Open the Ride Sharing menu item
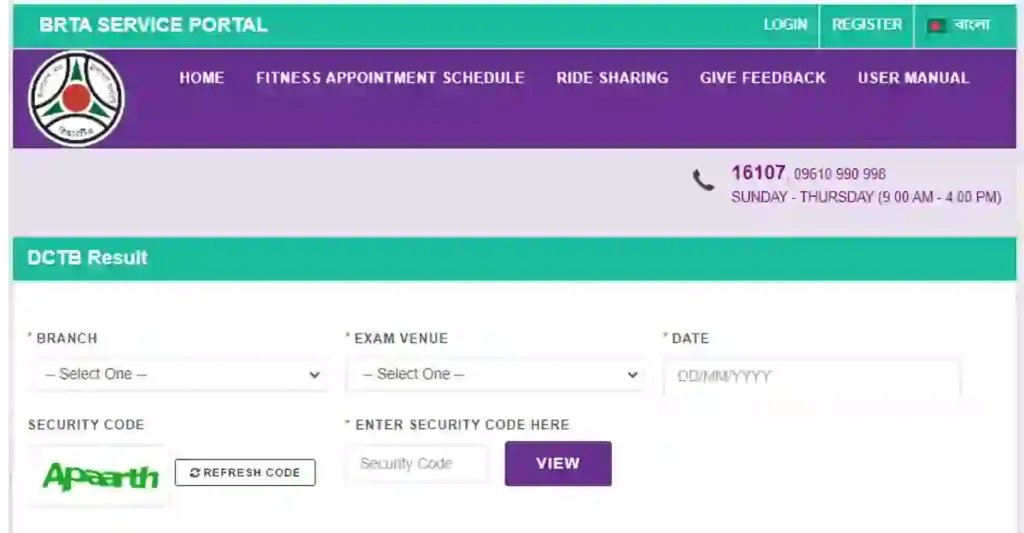Viewport: 1024px width, 533px height. (612, 78)
